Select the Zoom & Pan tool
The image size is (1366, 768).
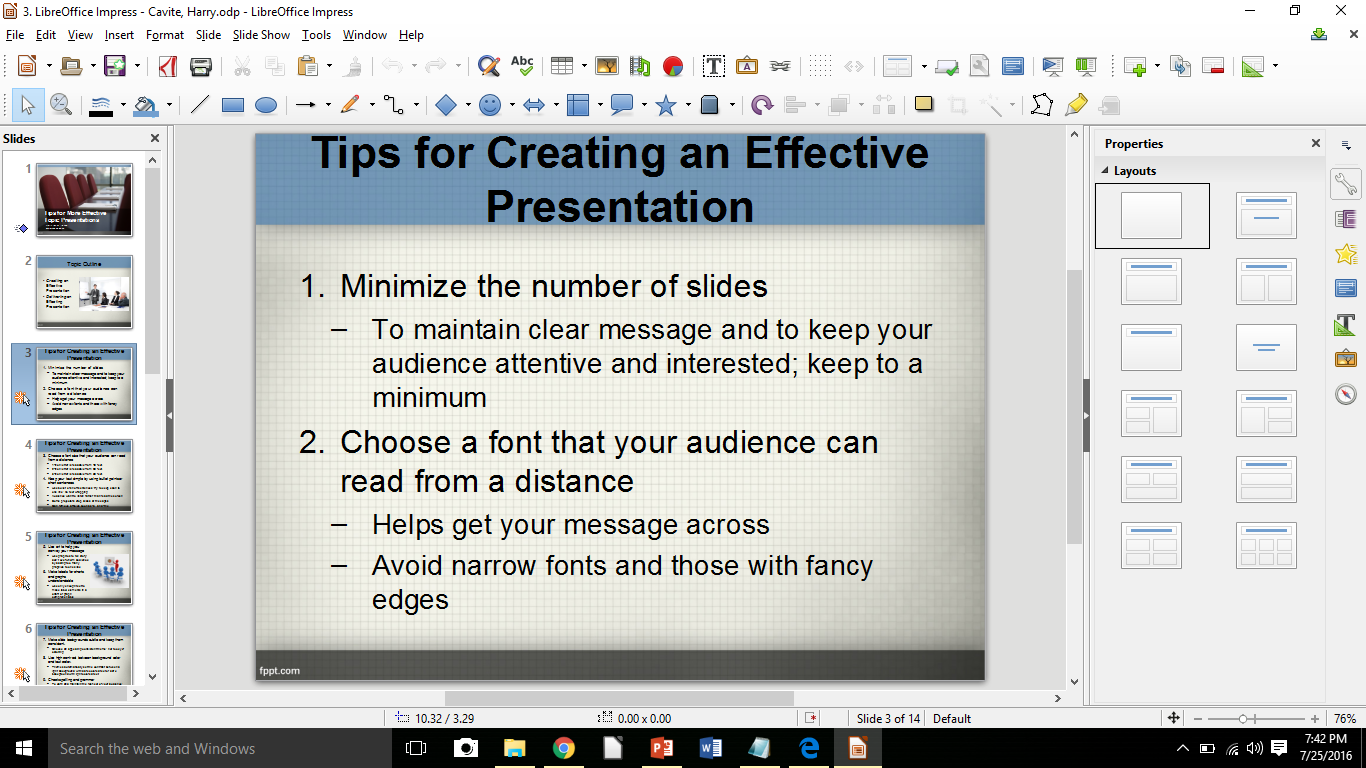[x=61, y=104]
